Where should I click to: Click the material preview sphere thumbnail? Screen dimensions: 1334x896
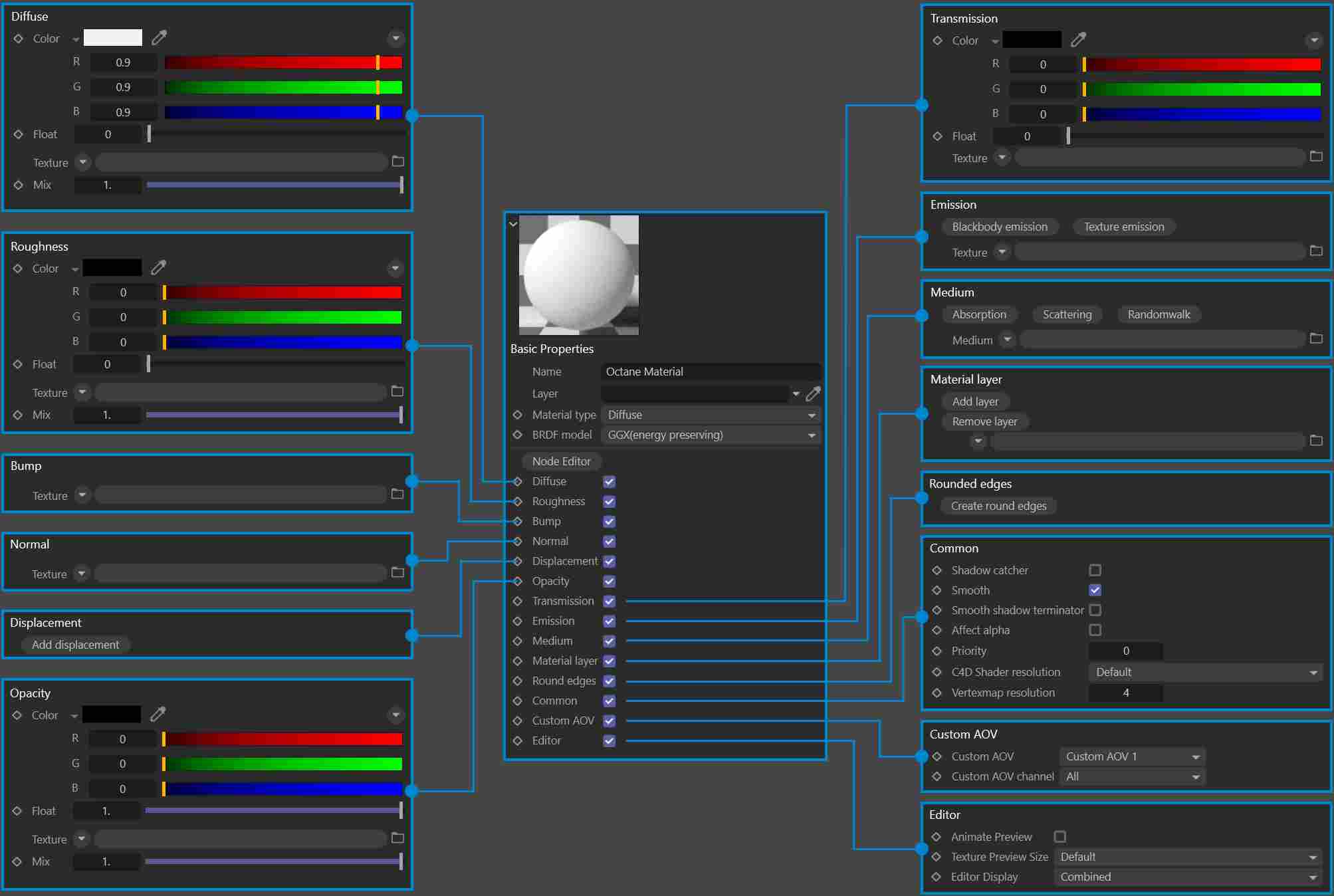click(578, 275)
